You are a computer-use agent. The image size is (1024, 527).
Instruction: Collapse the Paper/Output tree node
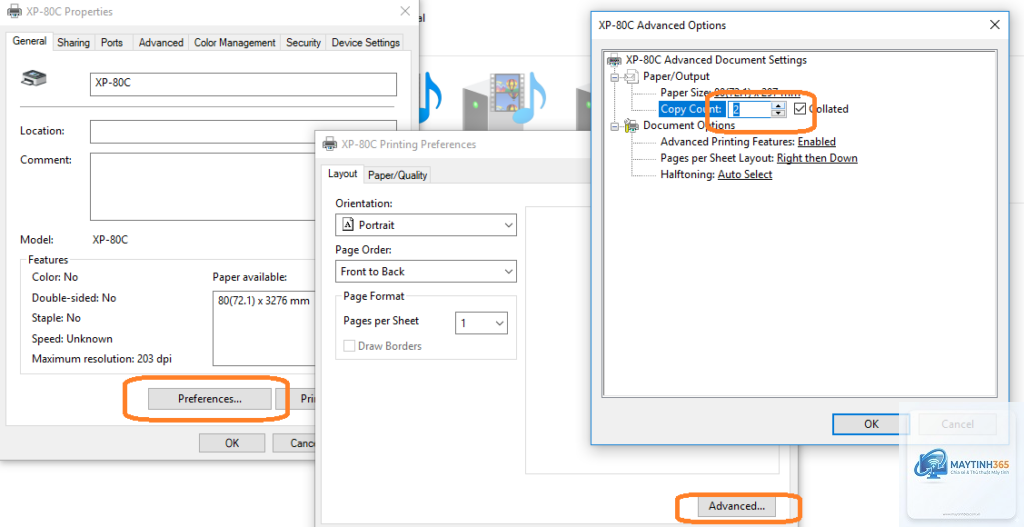click(x=614, y=77)
